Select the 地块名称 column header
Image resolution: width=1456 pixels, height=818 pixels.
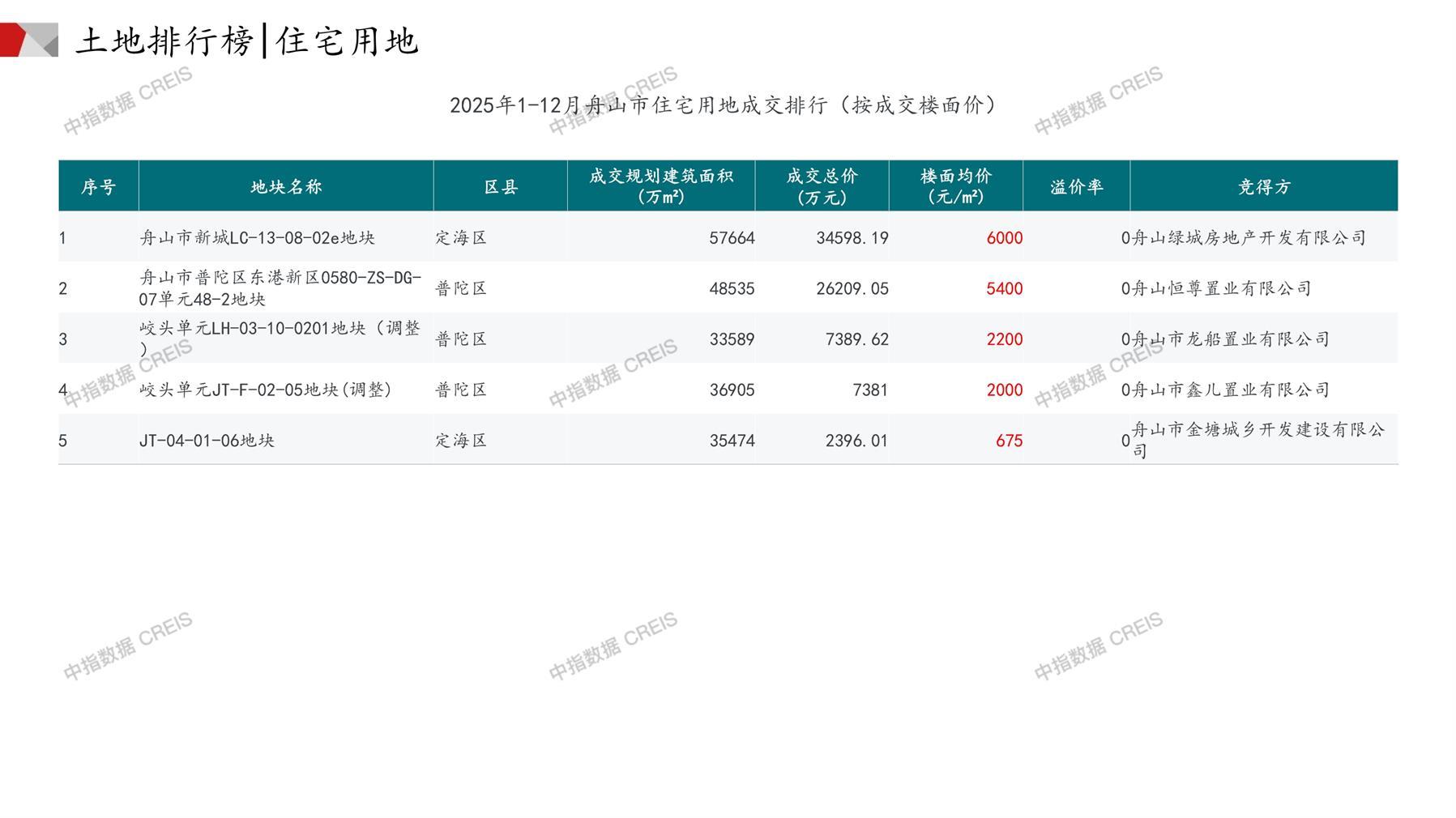(x=286, y=187)
